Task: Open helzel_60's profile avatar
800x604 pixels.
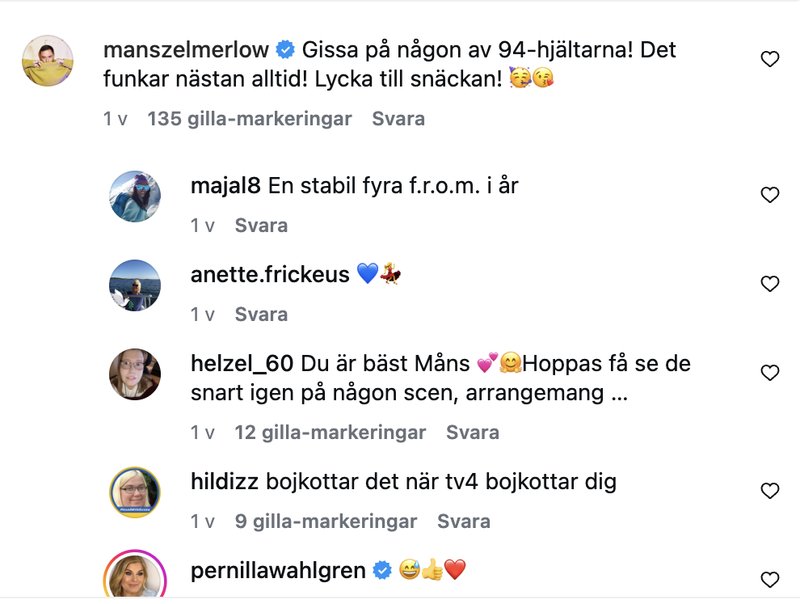Action: [134, 374]
